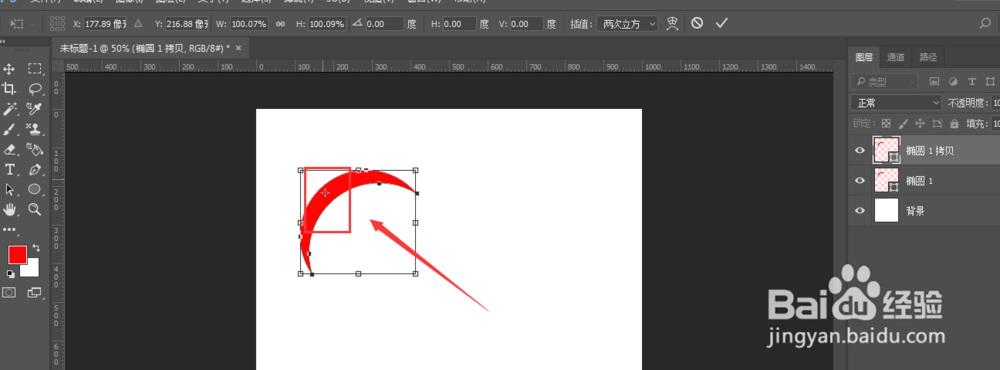Click the red foreground color swatch
The width and height of the screenshot is (1000, 370).
[17, 255]
